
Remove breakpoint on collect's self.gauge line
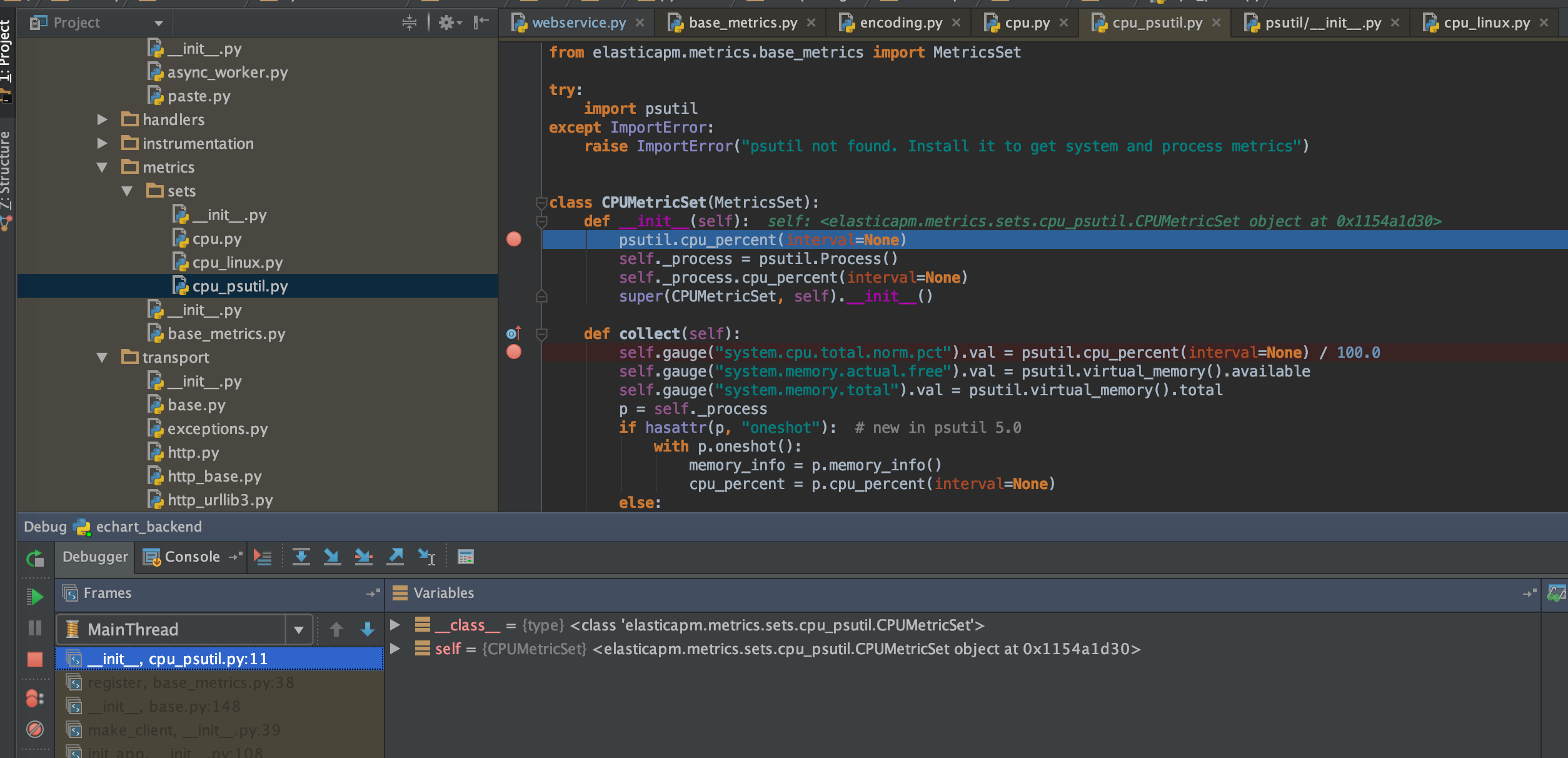coord(514,352)
